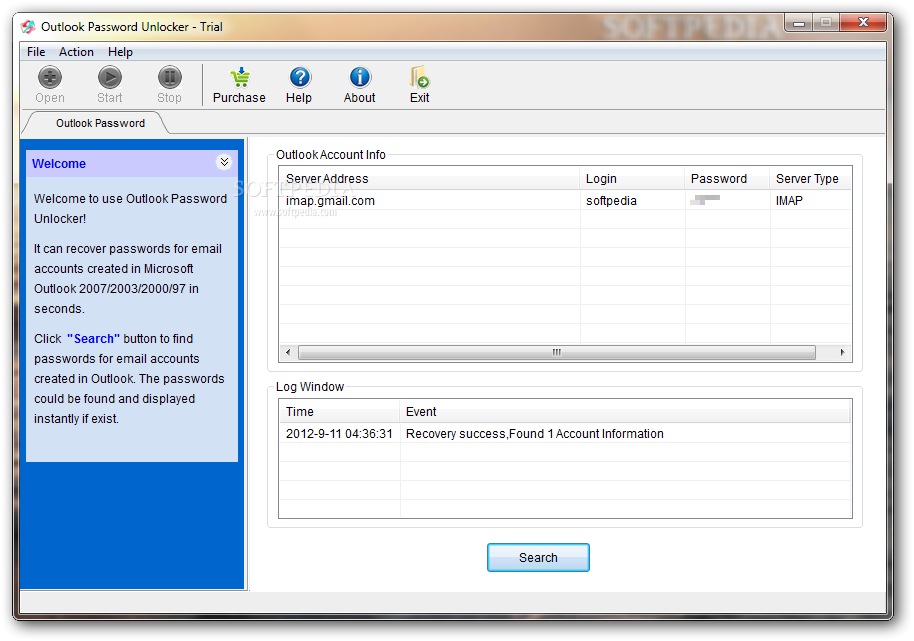Maximize the Outlook Password Unlocker window

pyautogui.click(x=825, y=23)
